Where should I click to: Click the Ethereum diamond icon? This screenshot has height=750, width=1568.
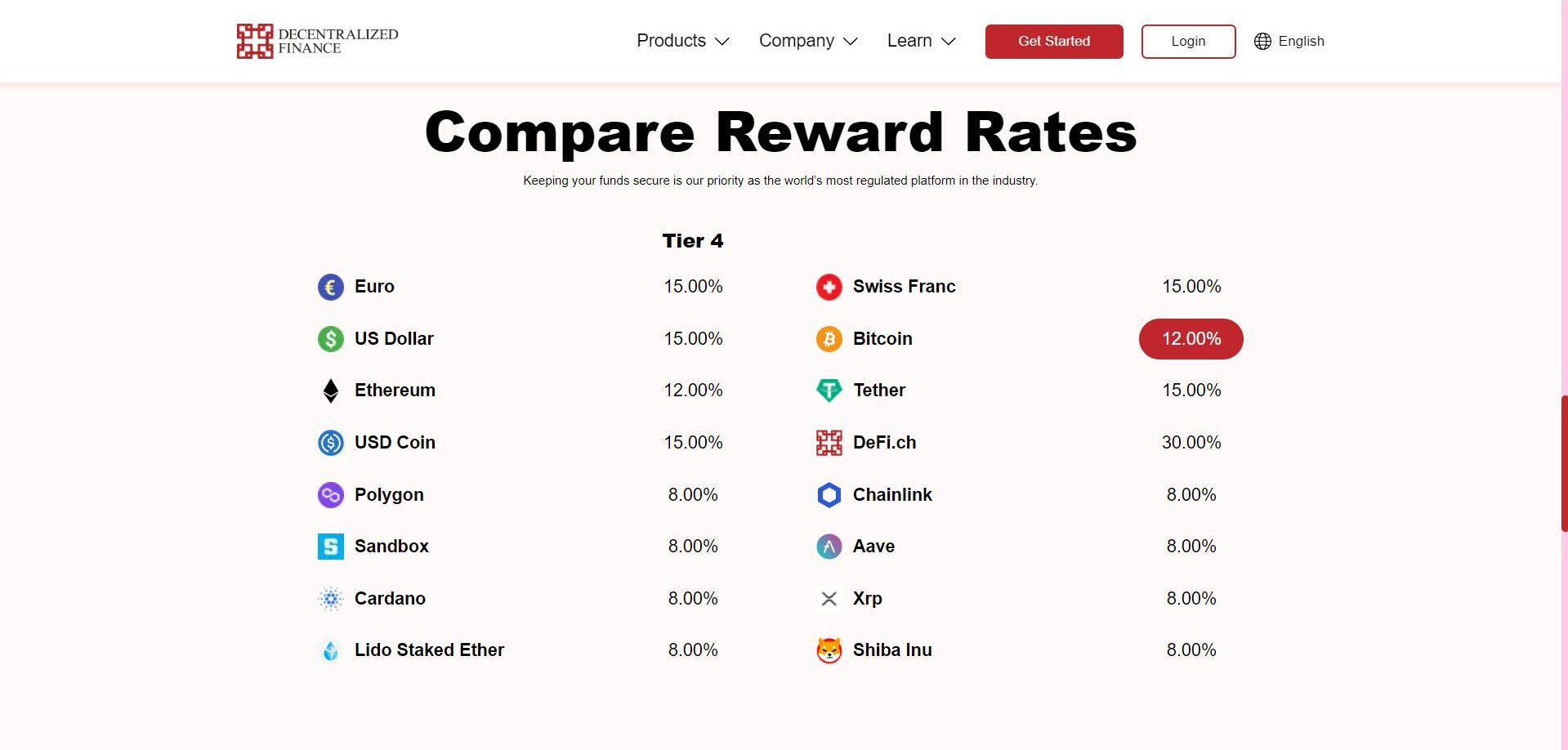point(330,391)
